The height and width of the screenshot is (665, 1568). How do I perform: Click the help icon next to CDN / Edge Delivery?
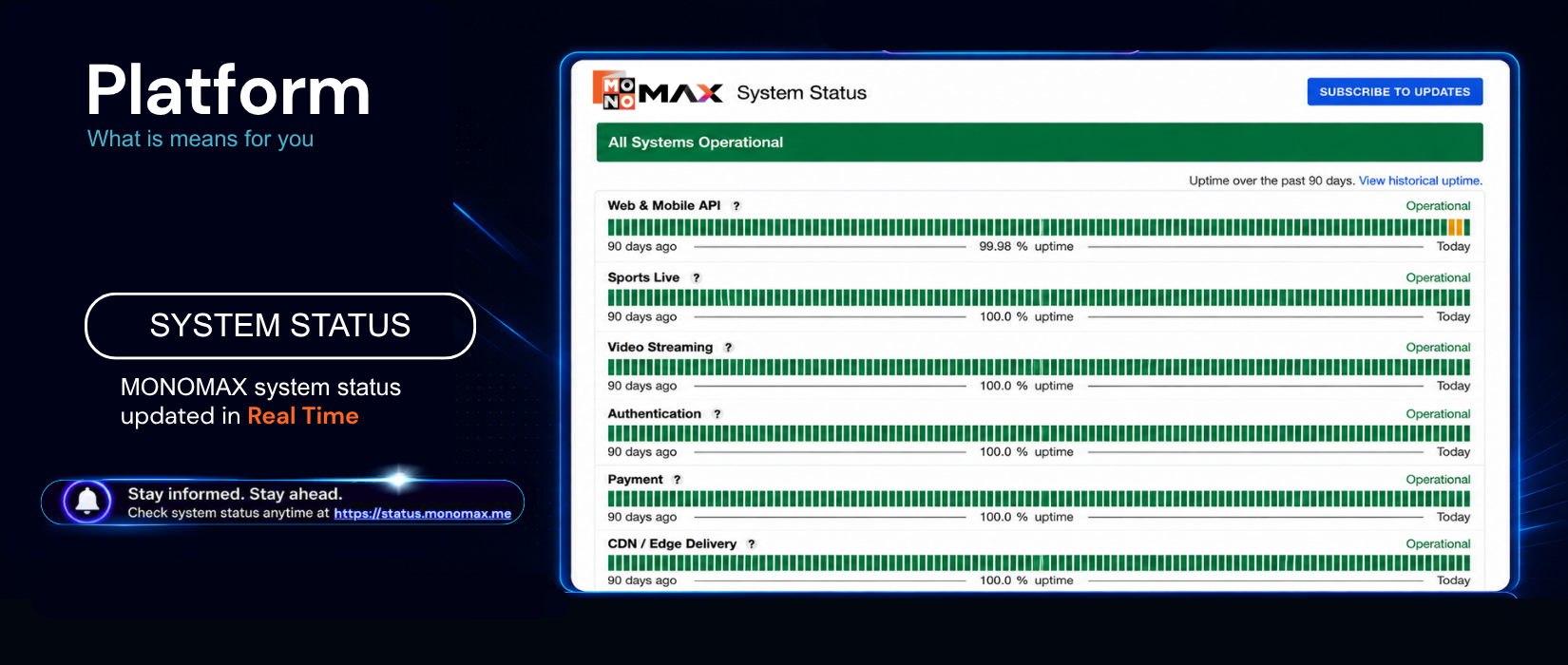tap(752, 544)
